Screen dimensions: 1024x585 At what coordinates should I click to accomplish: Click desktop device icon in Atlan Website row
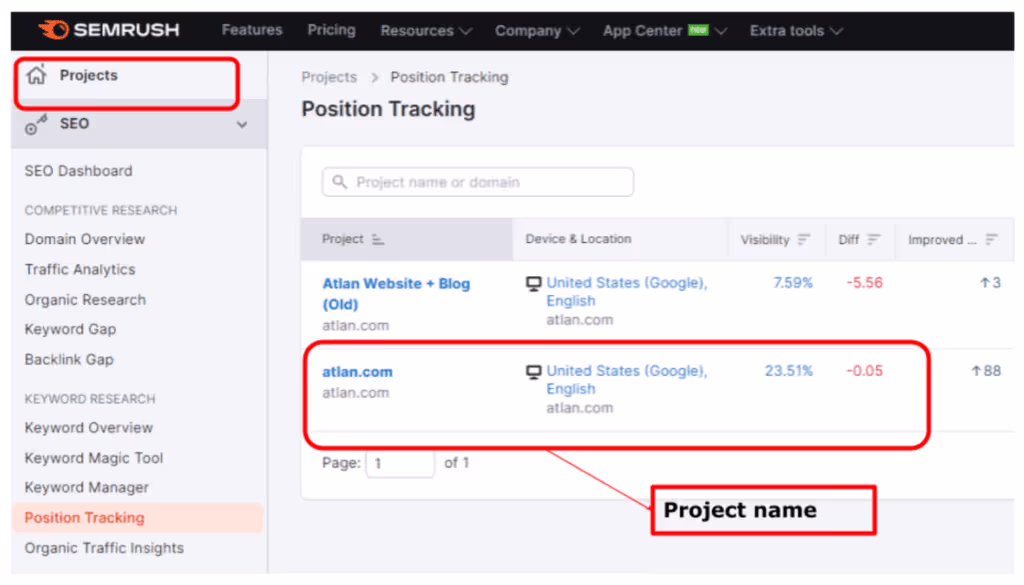(x=534, y=283)
